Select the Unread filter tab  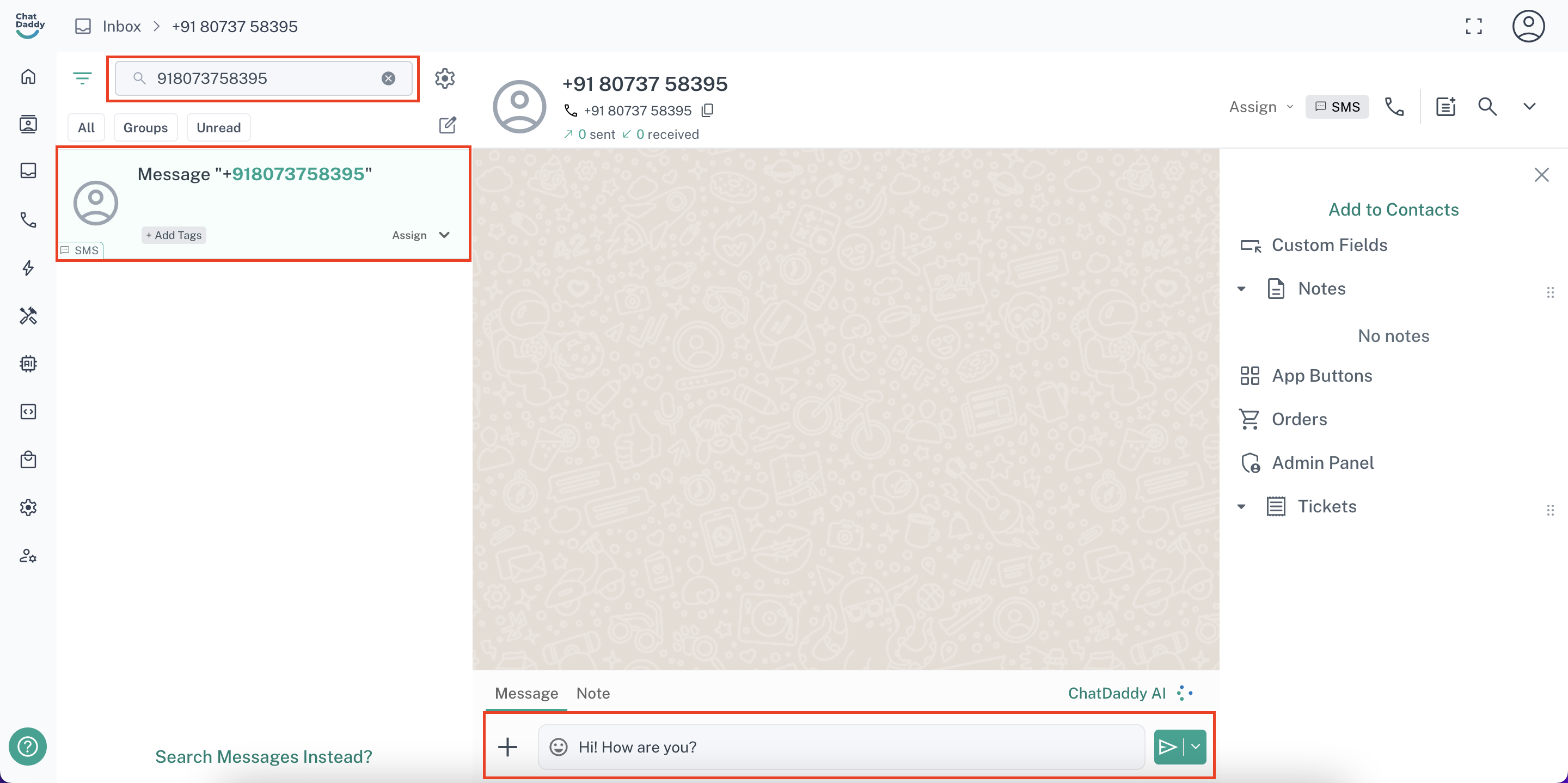tap(218, 127)
